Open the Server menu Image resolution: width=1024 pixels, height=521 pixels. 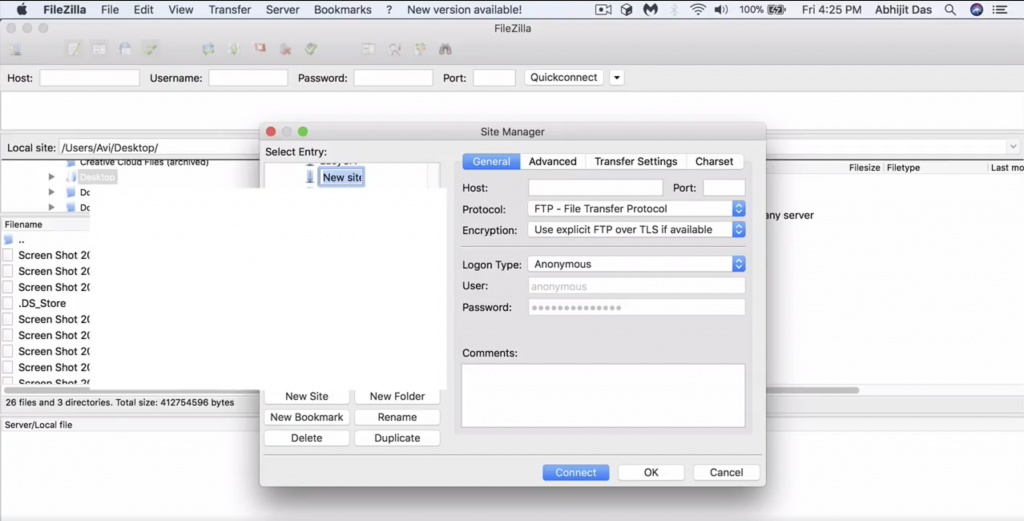click(x=282, y=10)
